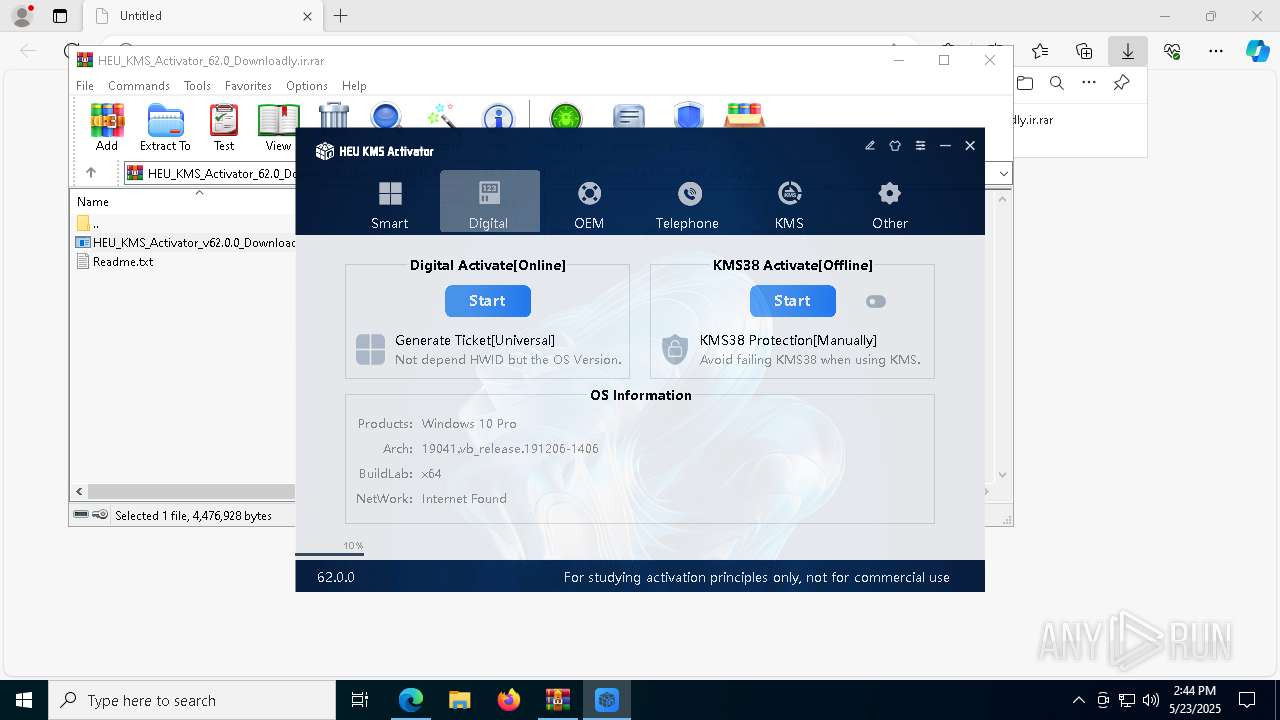Click Extract To in WinRAR toolbar
Screen dimensions: 1280x720
pyautogui.click(x=165, y=127)
